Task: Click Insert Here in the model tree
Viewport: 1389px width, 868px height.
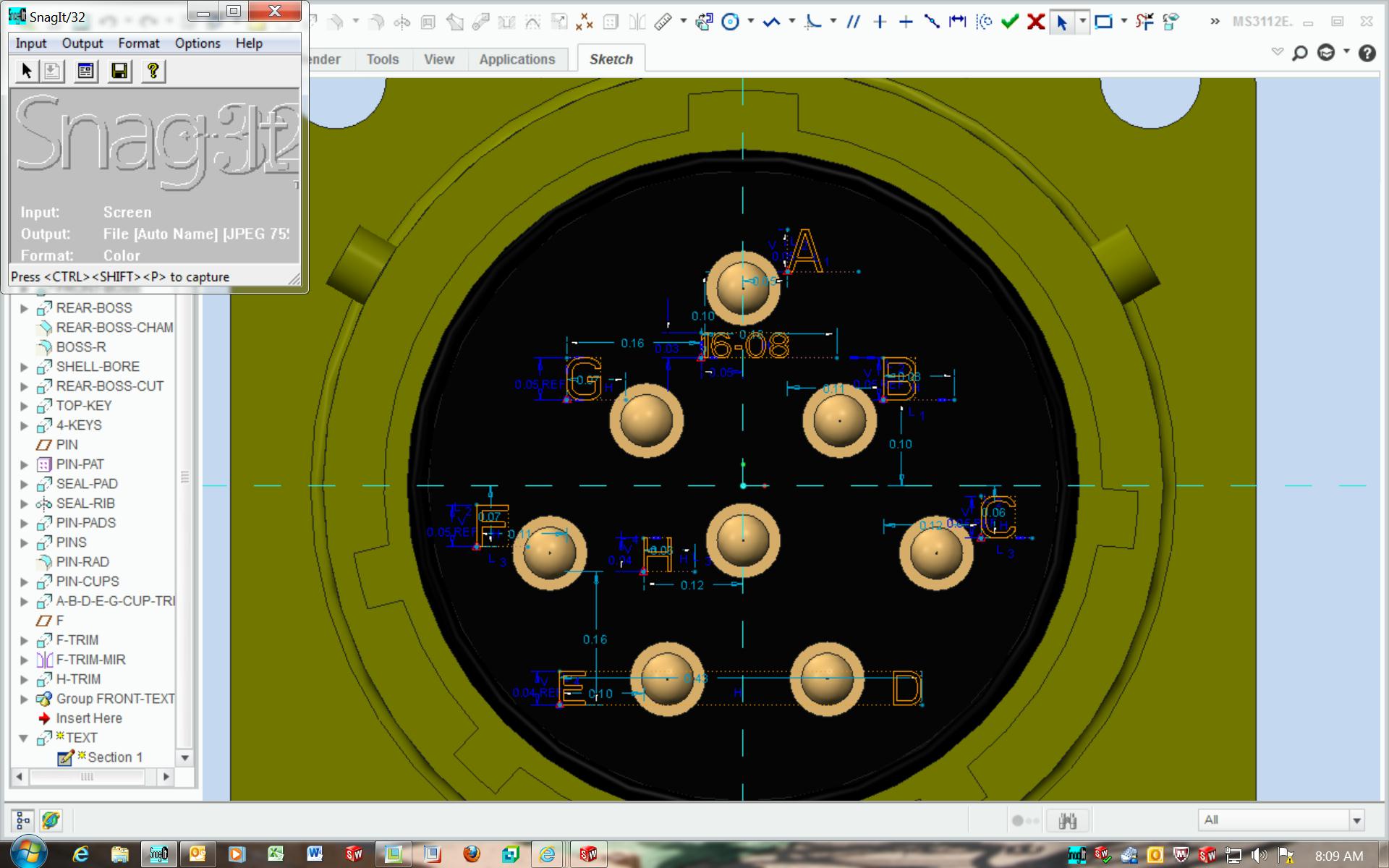Action: coord(88,718)
